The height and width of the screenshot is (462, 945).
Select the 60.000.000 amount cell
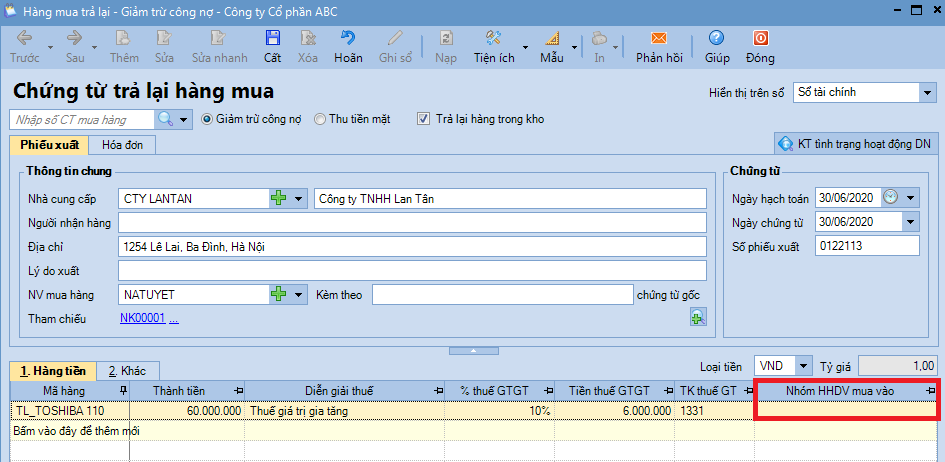click(187, 411)
